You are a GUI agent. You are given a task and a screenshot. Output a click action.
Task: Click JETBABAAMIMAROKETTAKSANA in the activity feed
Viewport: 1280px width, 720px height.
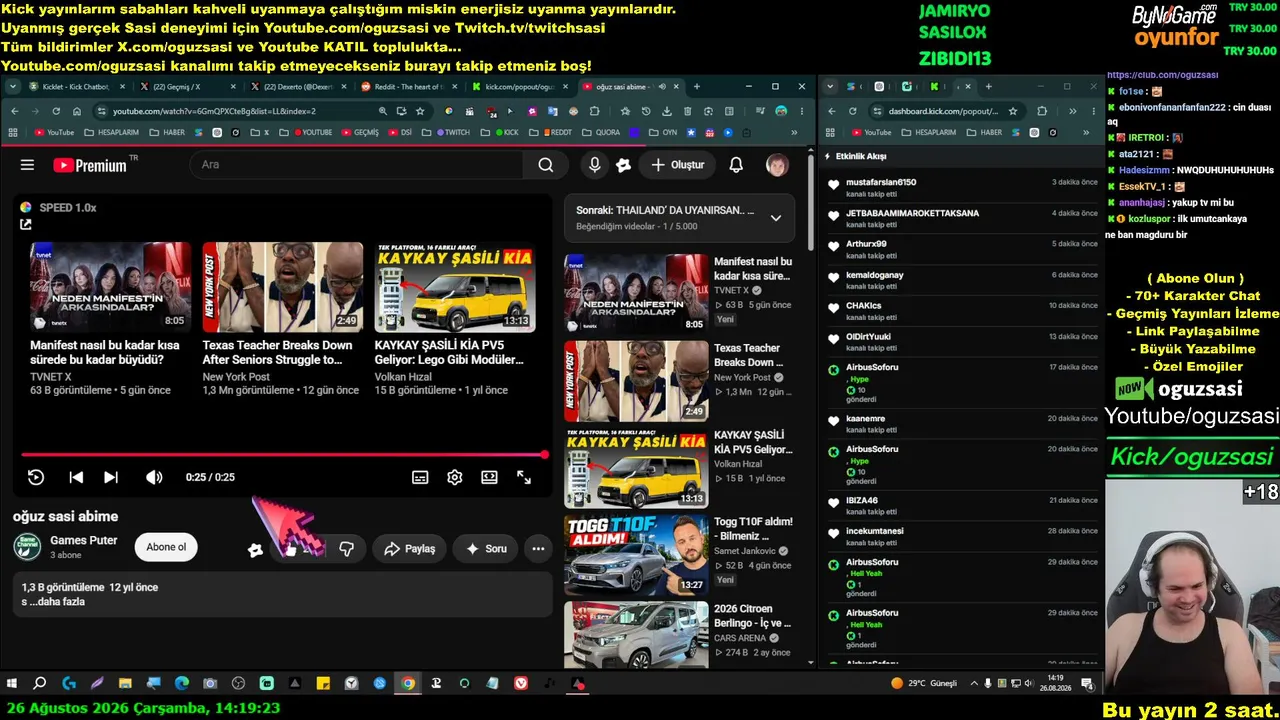912,213
